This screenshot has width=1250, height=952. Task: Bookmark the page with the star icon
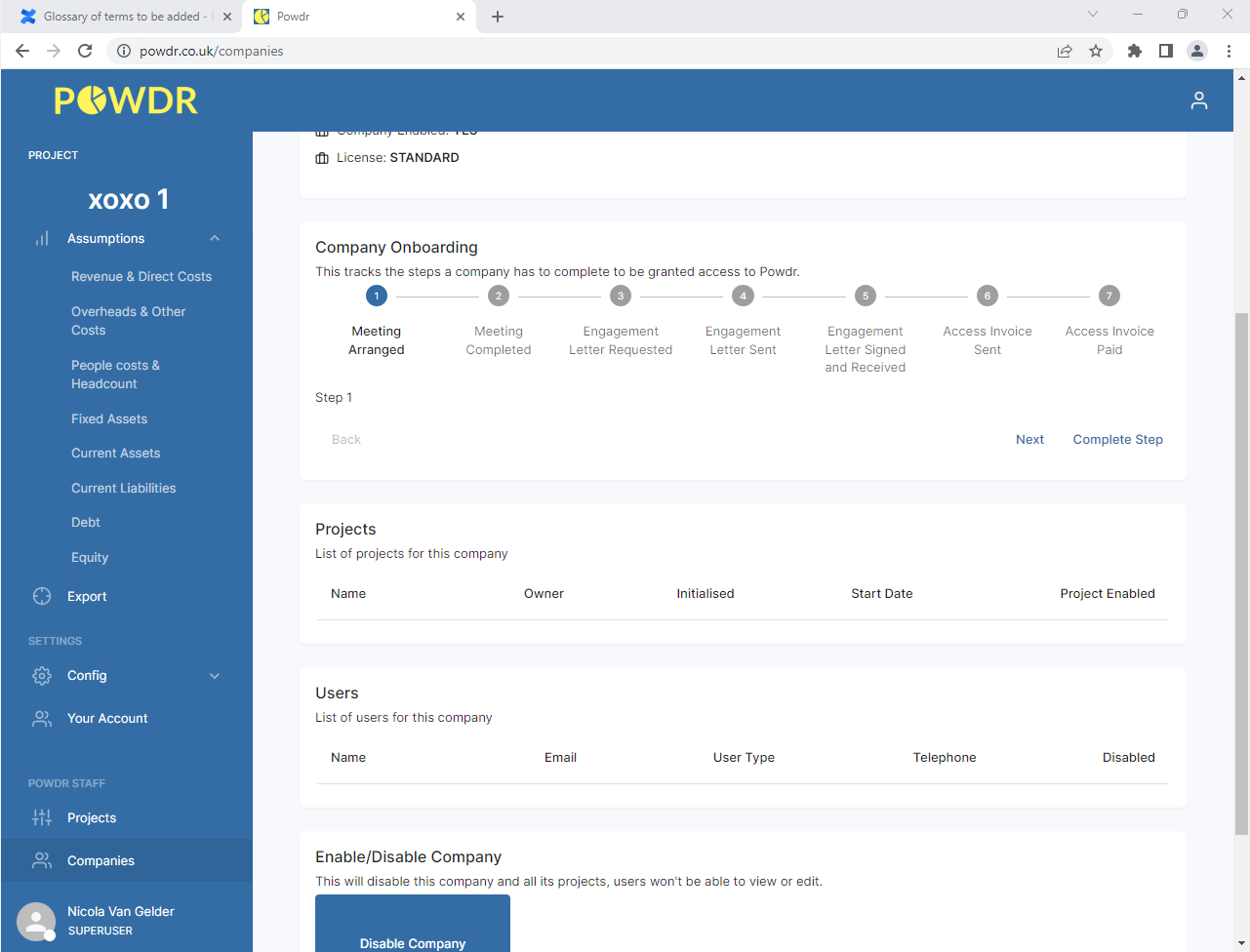coord(1096,50)
